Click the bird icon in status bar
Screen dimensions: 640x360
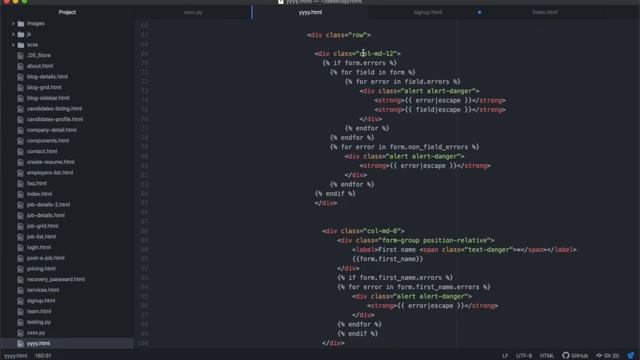pos(631,356)
